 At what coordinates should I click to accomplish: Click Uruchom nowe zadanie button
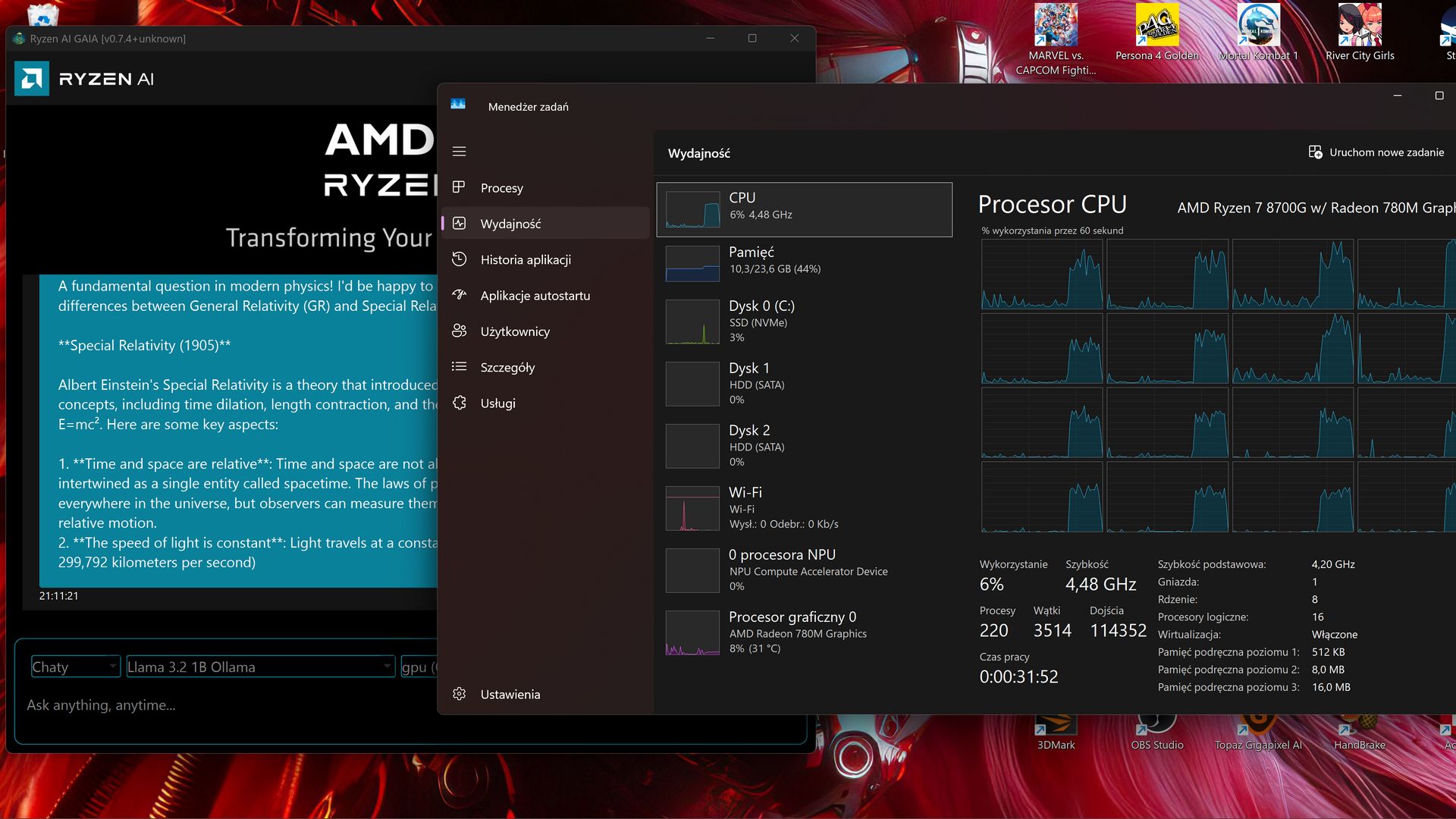click(x=1376, y=152)
